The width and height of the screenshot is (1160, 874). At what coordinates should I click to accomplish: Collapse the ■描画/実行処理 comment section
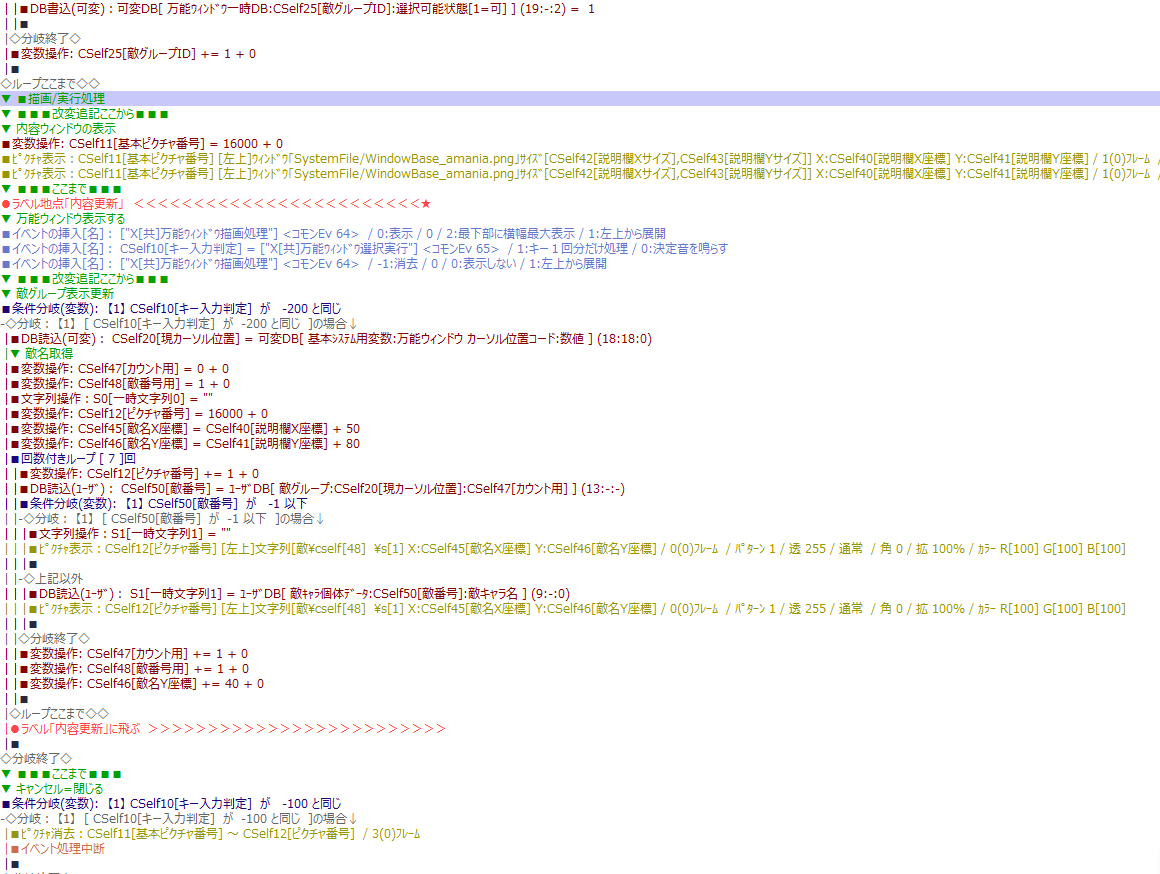pyautogui.click(x=6, y=98)
